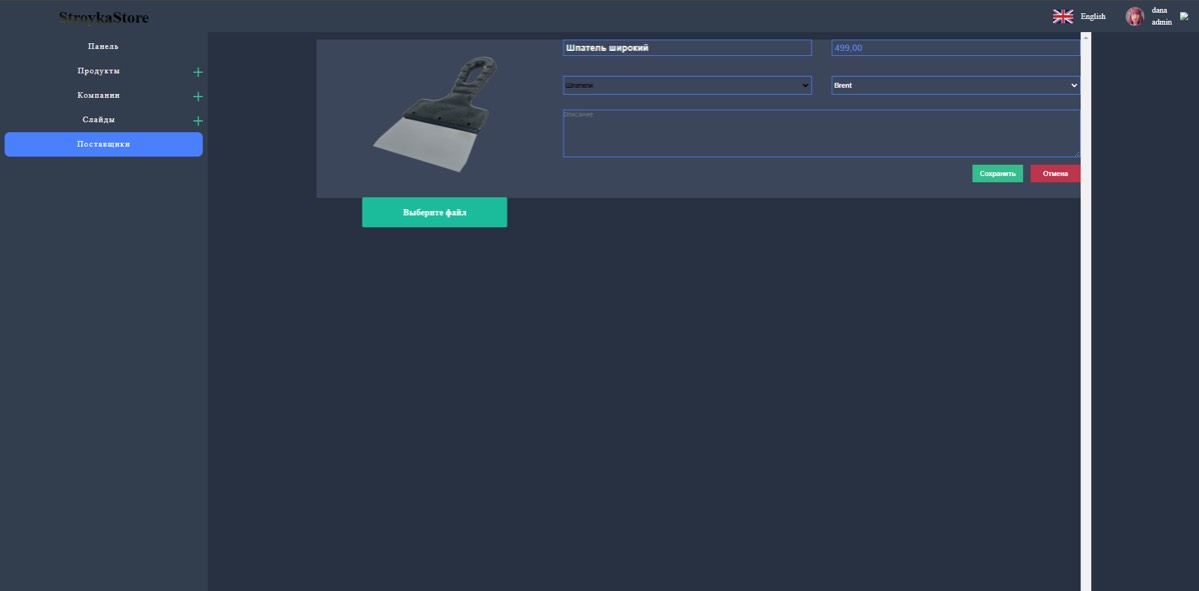
Task: Click the Выберите файл upload button
Action: [434, 212]
